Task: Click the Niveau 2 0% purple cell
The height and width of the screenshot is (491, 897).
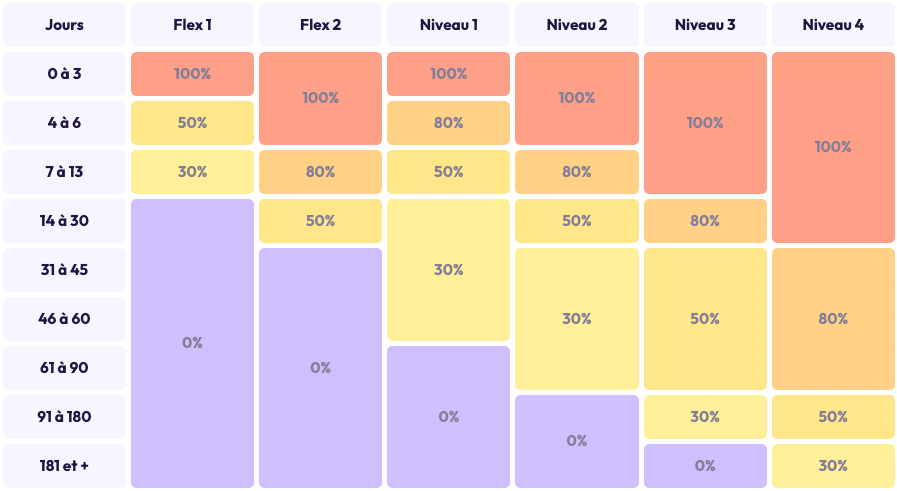Action: tap(576, 441)
